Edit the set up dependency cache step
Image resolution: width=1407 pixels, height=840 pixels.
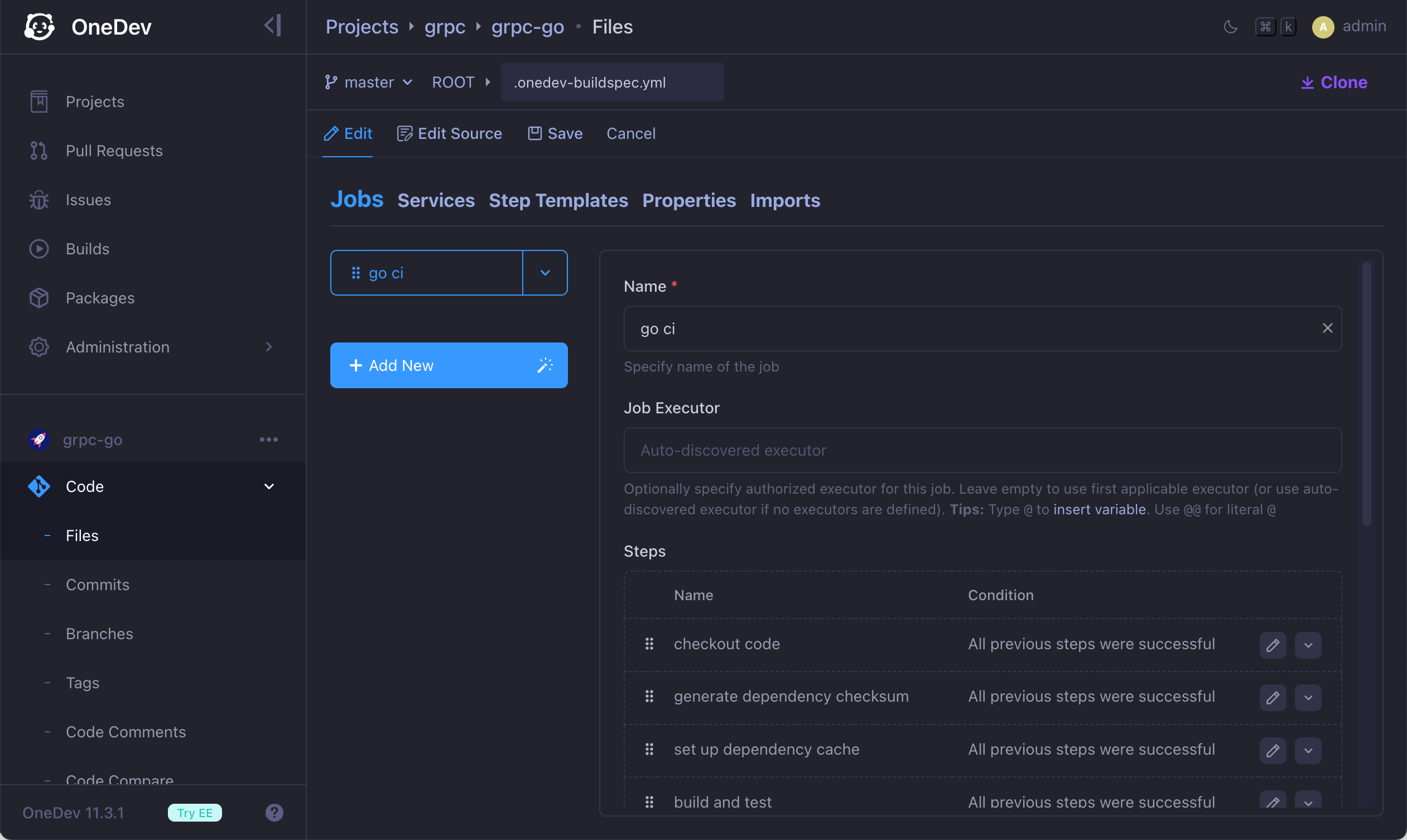coord(1272,751)
